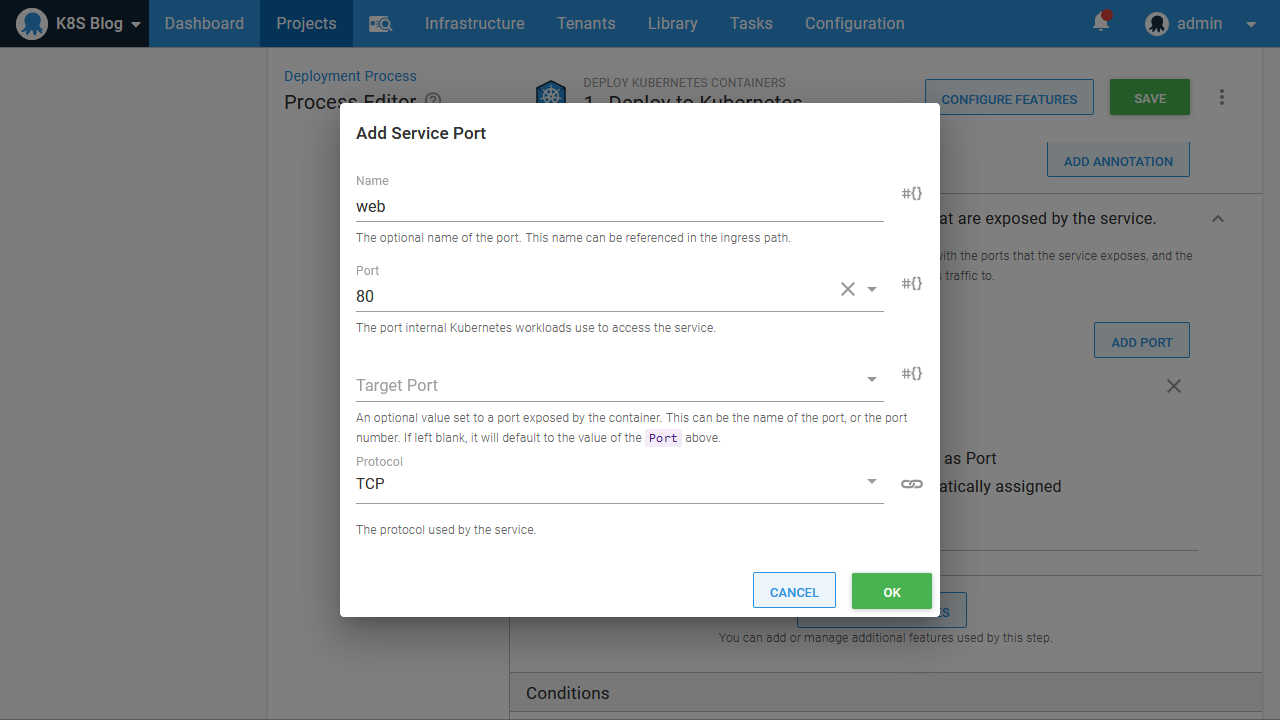Viewport: 1280px width, 720px height.
Task: Clear the Port value with X icon
Action: tap(847, 289)
